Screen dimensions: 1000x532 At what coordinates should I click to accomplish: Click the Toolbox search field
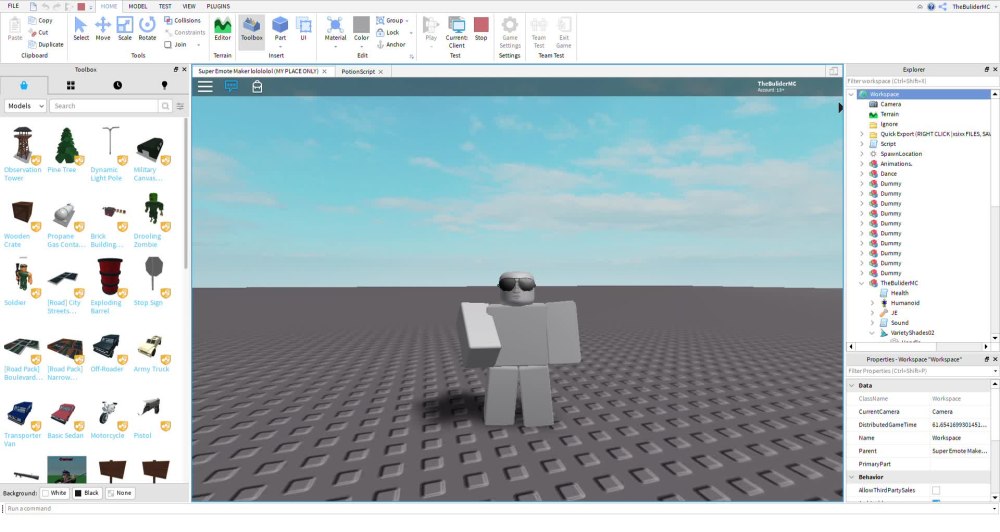(x=110, y=105)
